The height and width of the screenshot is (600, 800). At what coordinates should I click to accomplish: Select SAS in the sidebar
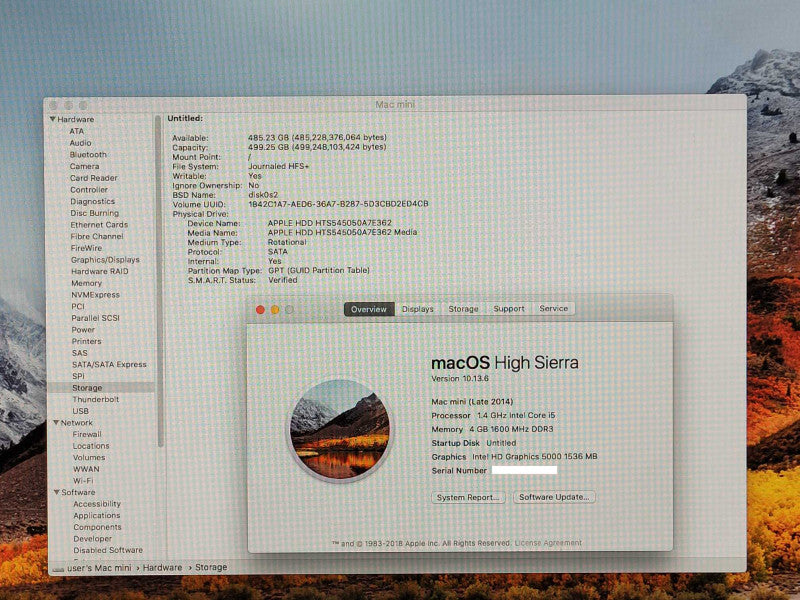pyautogui.click(x=80, y=353)
